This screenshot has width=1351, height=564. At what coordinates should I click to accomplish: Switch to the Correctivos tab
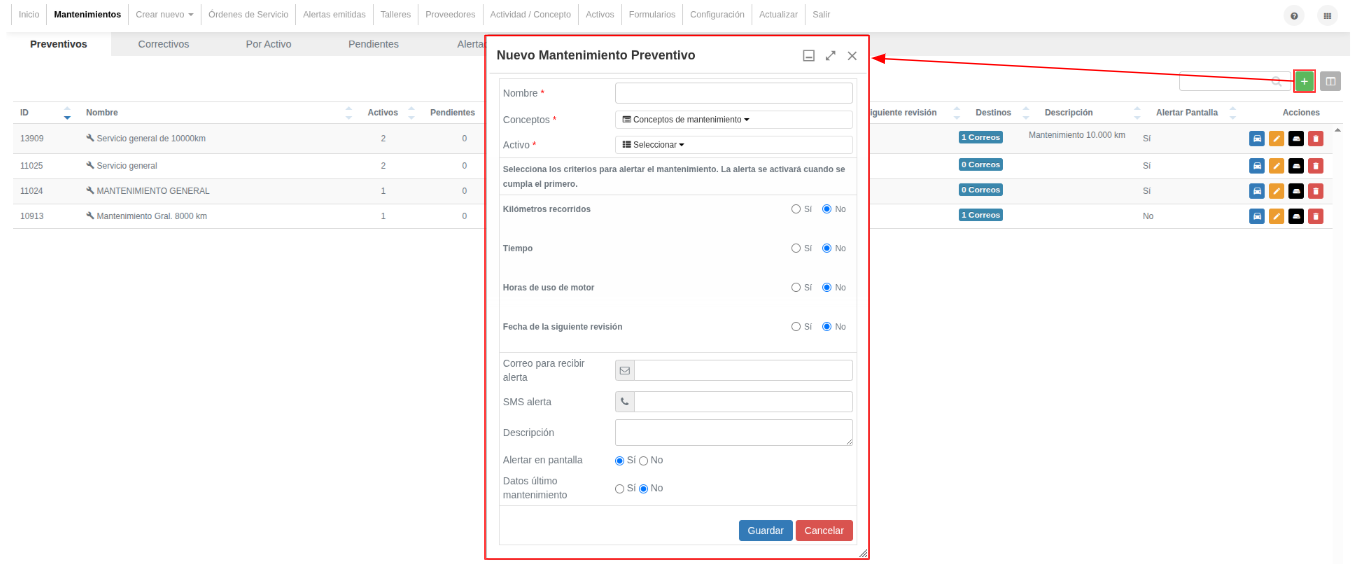(x=163, y=44)
